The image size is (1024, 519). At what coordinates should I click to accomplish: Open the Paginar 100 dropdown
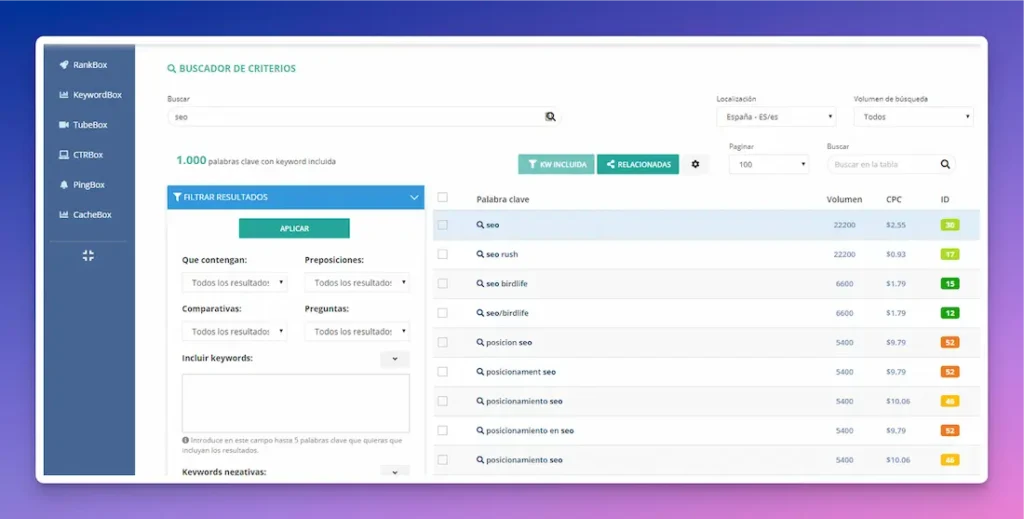coord(769,165)
